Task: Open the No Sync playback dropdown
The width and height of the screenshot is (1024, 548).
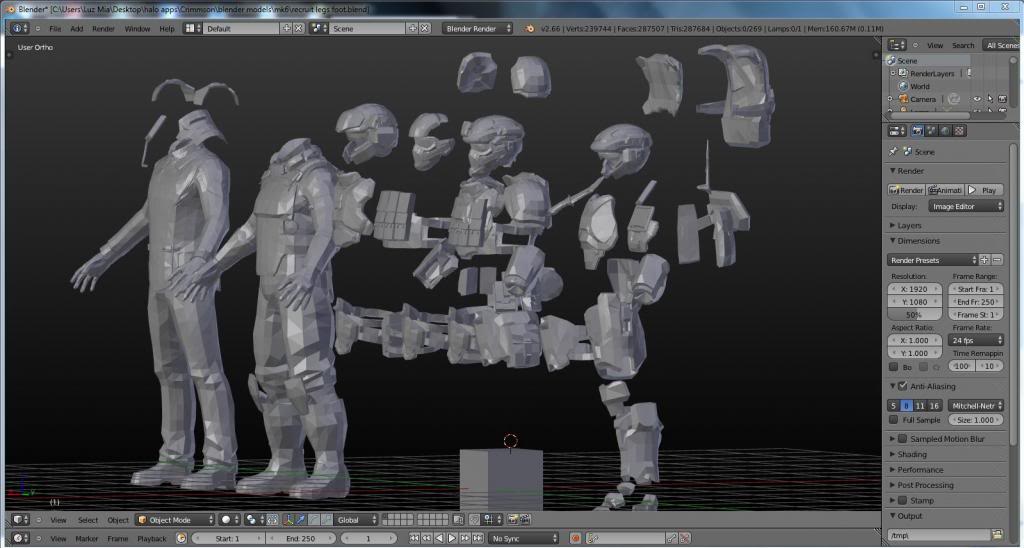Action: 524,539
